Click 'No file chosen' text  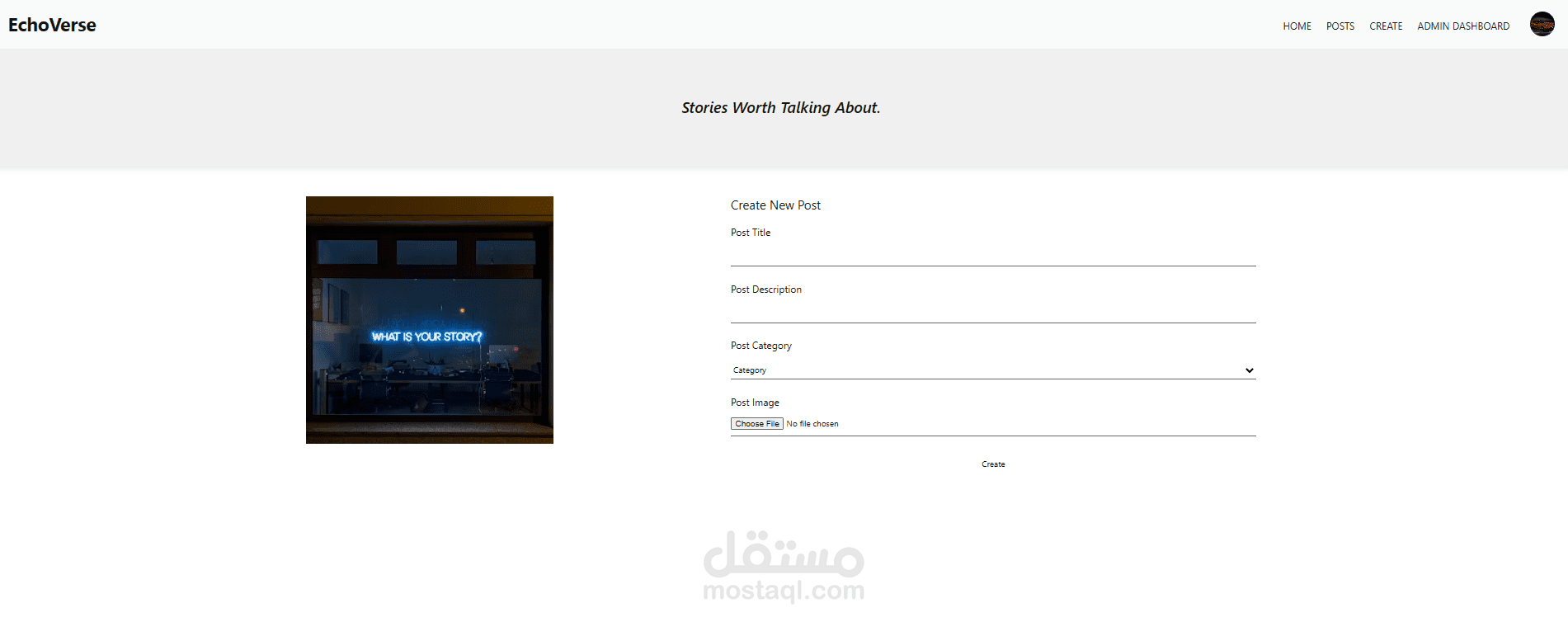[x=812, y=424]
